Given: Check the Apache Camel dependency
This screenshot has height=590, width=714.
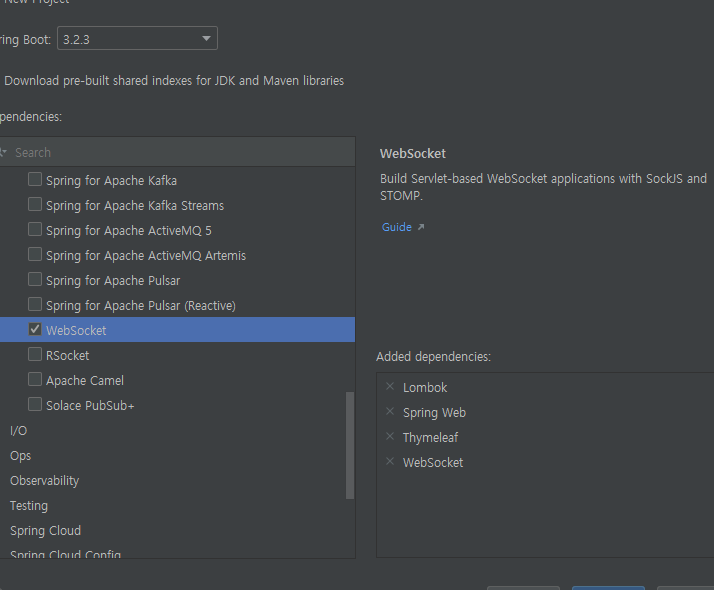Looking at the screenshot, I should point(35,380).
